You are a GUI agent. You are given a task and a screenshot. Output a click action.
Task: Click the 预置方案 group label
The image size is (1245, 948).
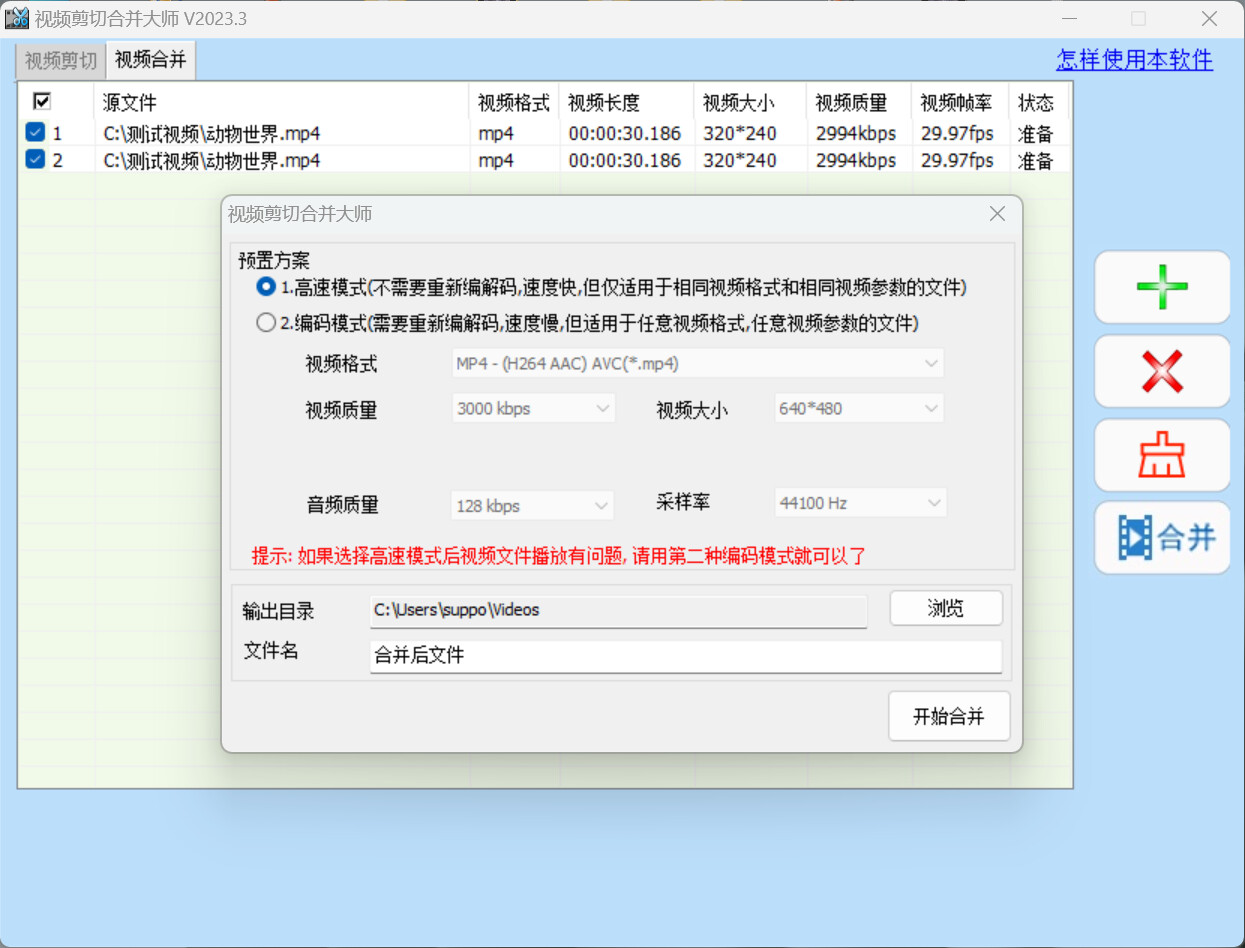[274, 261]
